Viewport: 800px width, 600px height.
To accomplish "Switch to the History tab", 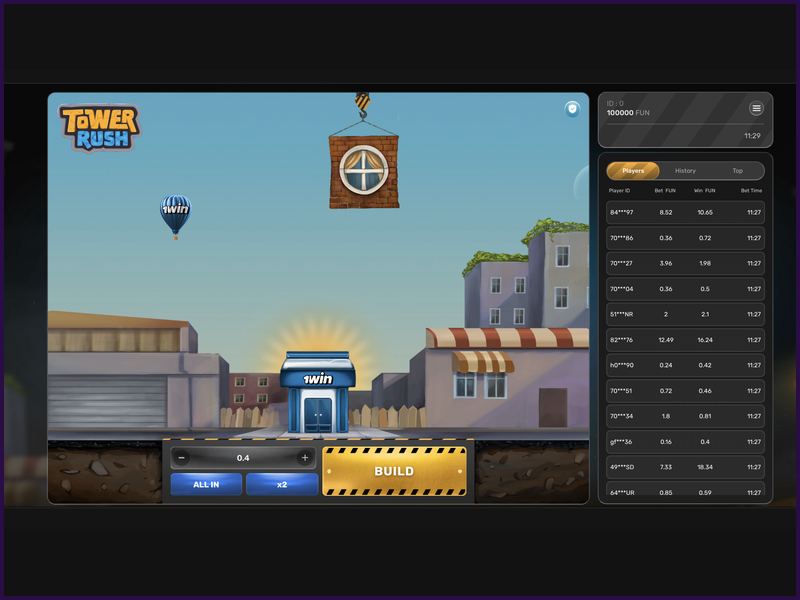I will (x=685, y=171).
